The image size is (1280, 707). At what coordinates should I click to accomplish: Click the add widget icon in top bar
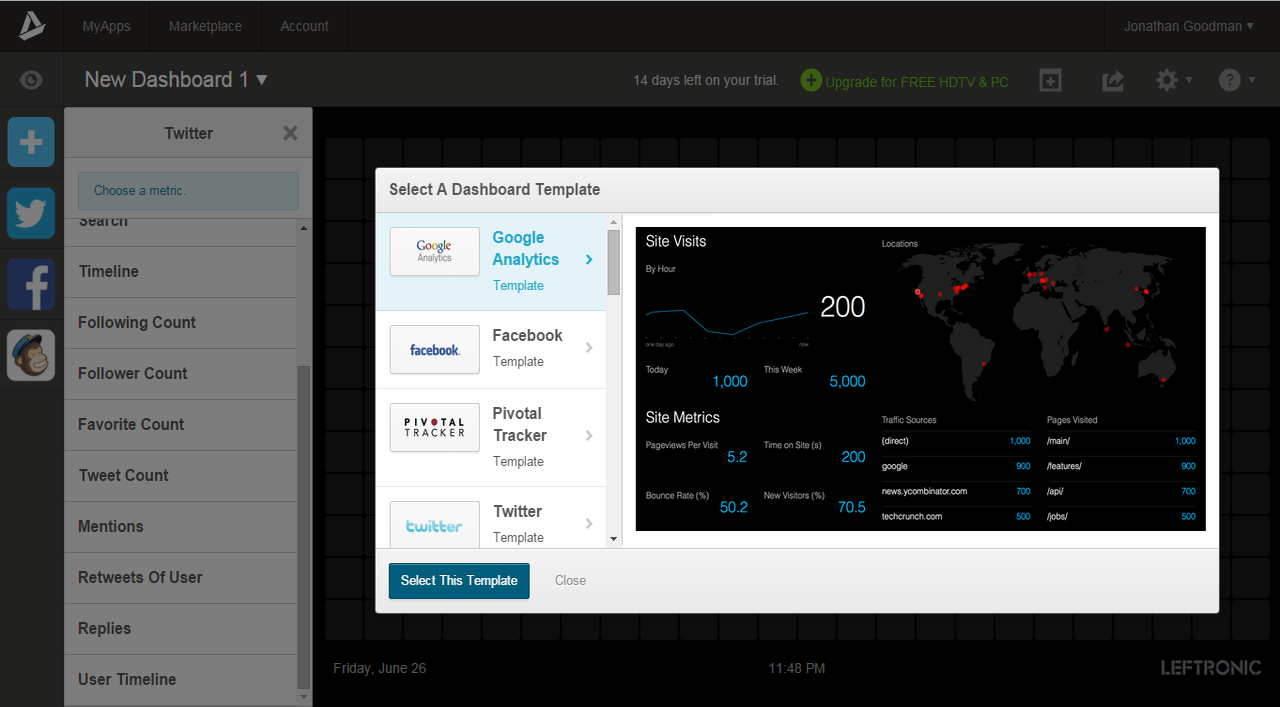click(x=1050, y=80)
